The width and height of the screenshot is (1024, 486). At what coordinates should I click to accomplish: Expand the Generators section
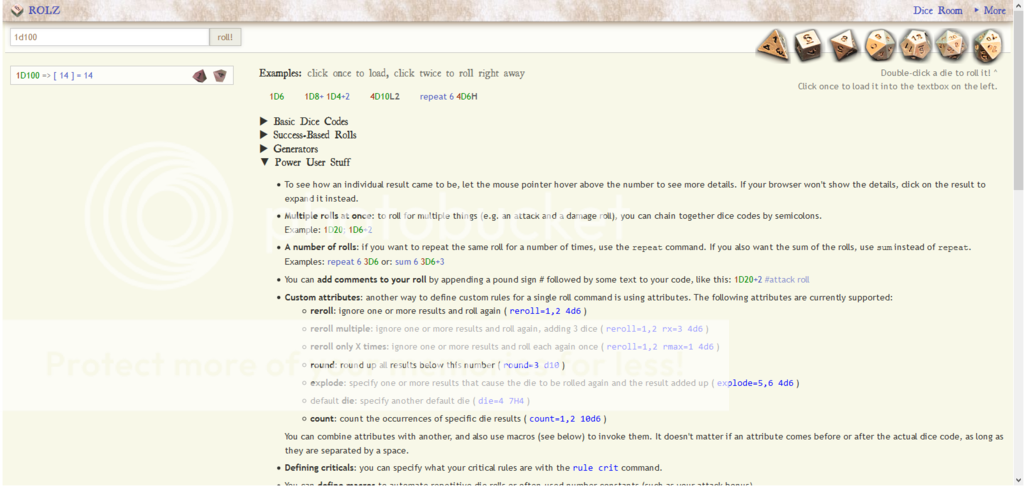point(295,149)
